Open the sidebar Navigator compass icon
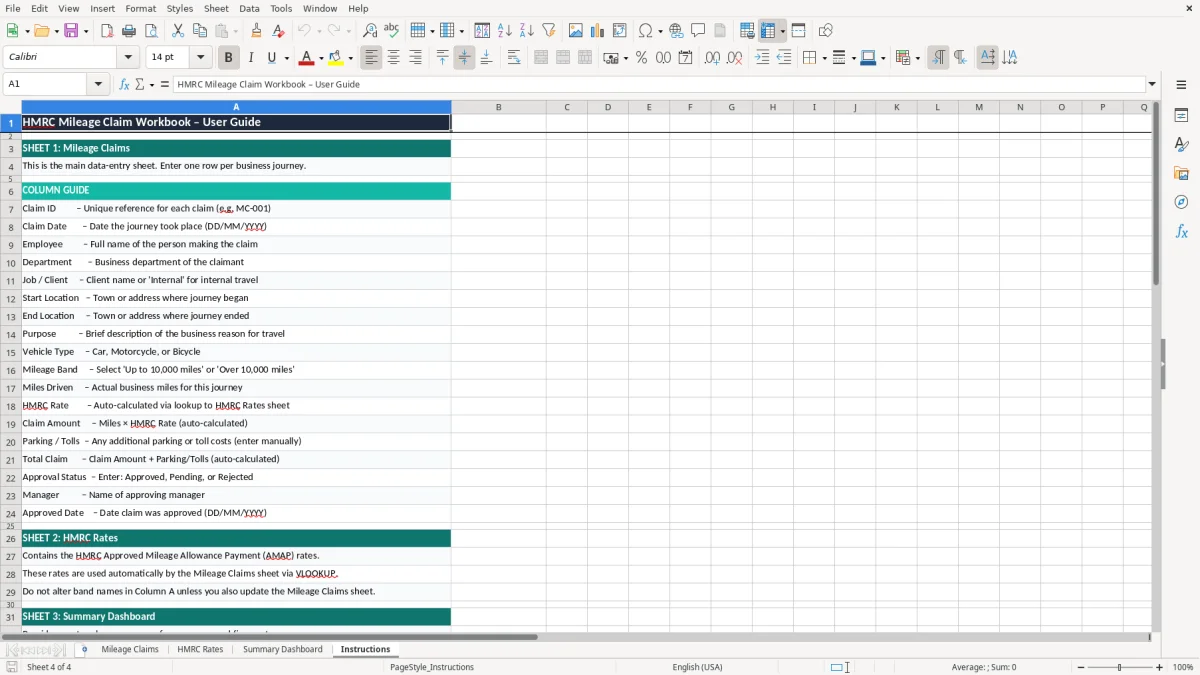Image resolution: width=1200 pixels, height=675 pixels. click(x=1181, y=202)
